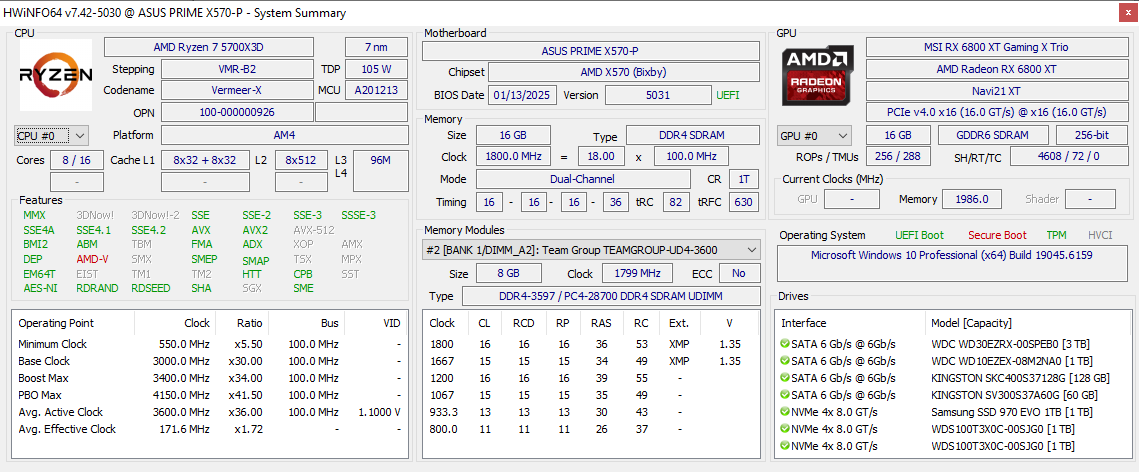Click the GDDR6 SDRAM memory type value
1139x472 pixels.
click(x=993, y=136)
